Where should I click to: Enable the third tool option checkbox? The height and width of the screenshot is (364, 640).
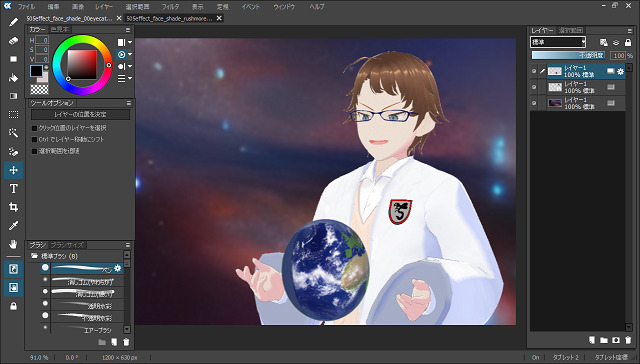[x=35, y=151]
